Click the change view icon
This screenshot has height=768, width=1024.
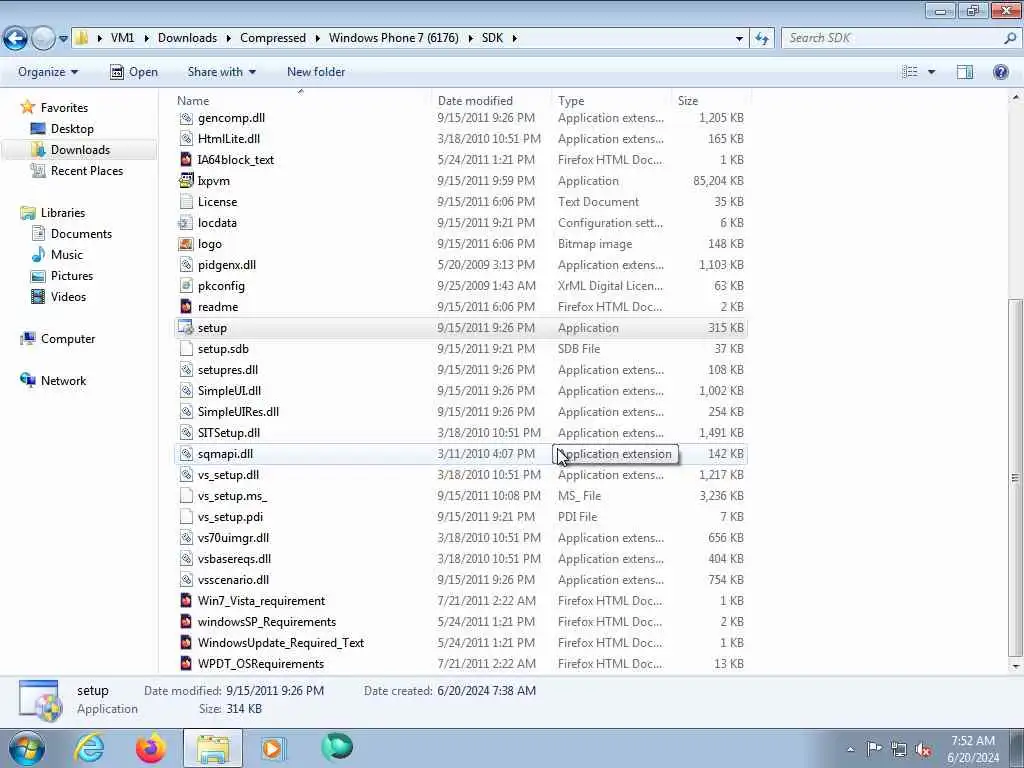point(910,72)
